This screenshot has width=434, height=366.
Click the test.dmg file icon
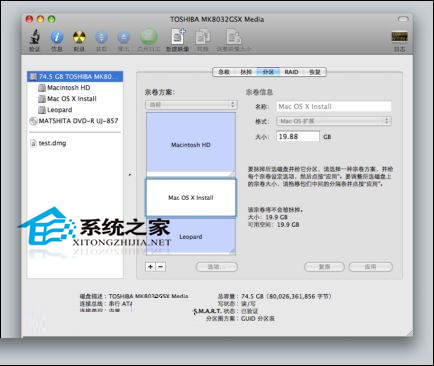point(33,143)
